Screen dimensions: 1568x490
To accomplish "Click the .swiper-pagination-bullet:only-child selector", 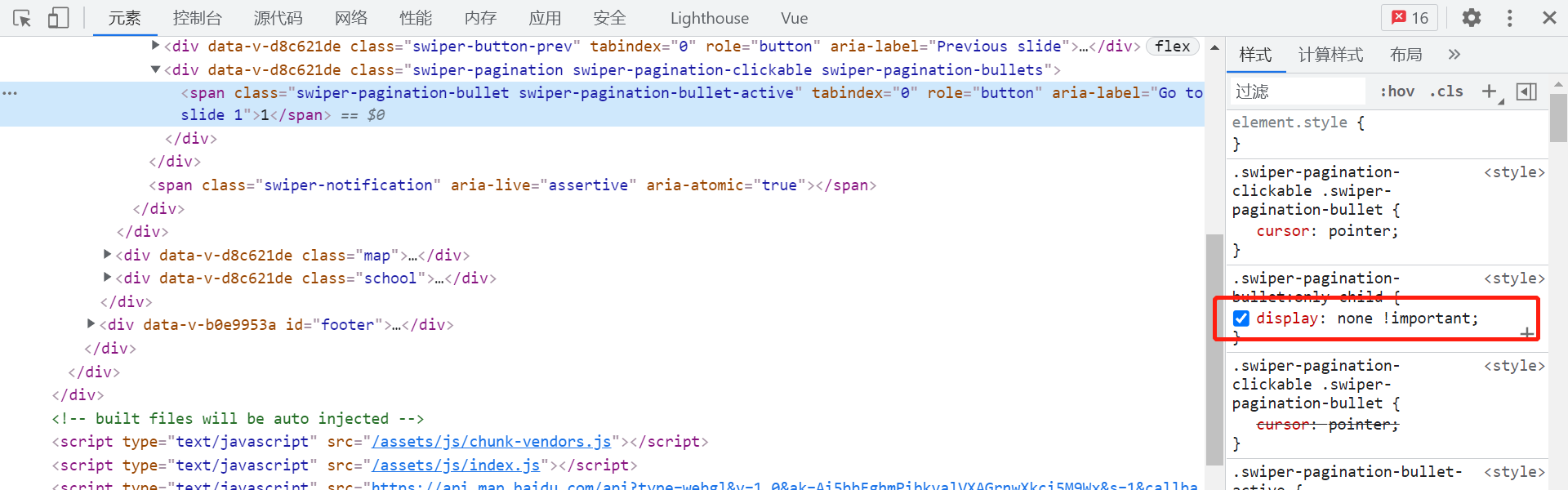I will pos(1316,287).
